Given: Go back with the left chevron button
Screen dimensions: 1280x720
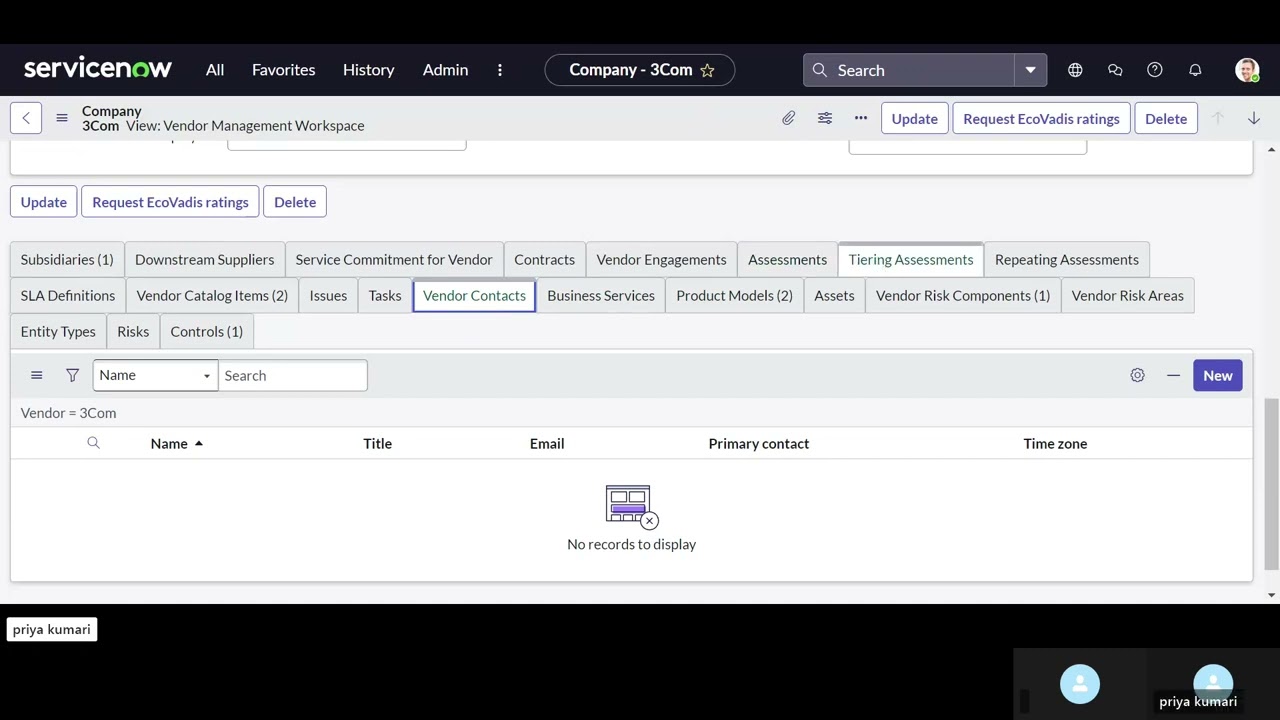Looking at the screenshot, I should point(26,118).
